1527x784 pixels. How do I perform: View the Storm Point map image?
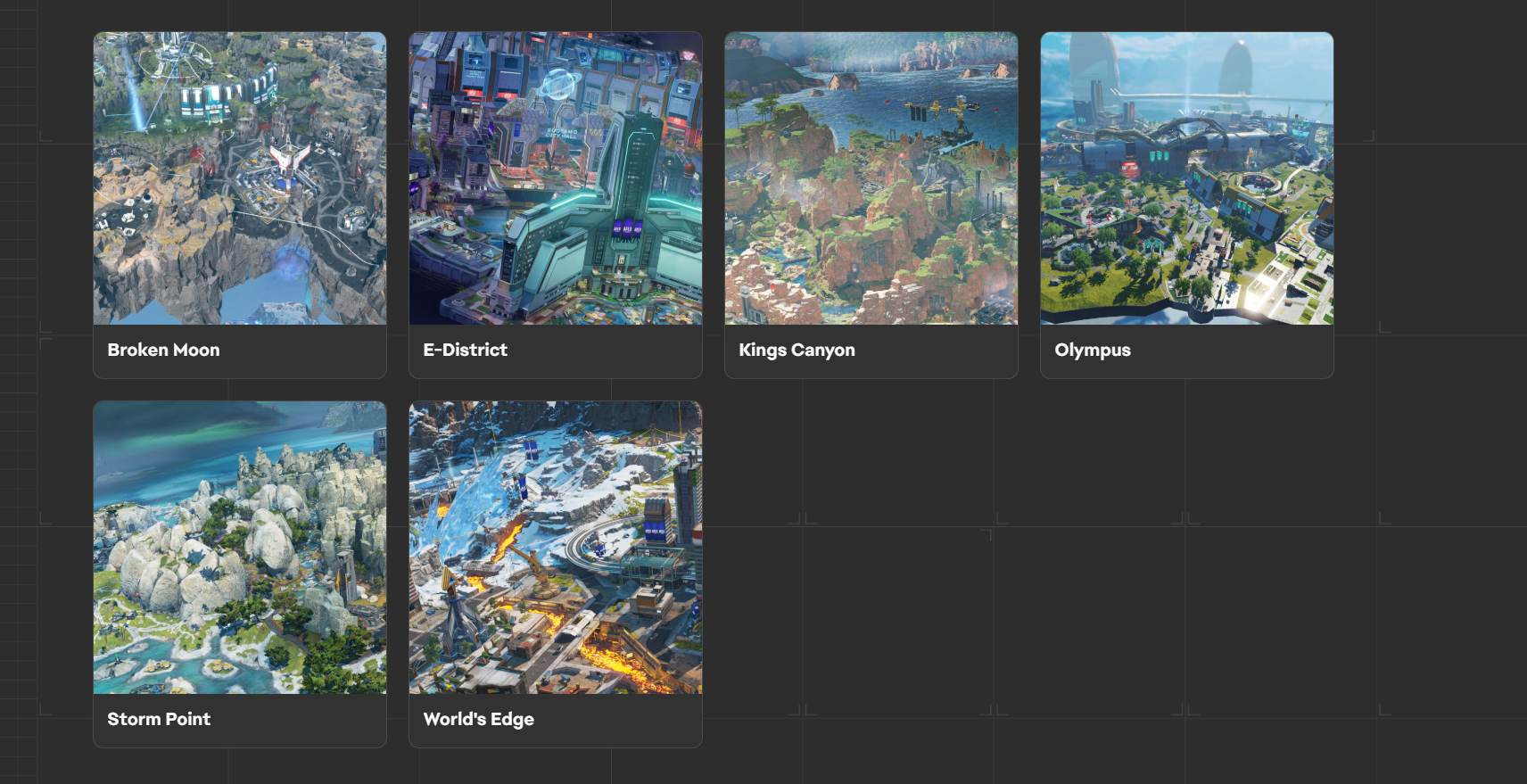(240, 548)
